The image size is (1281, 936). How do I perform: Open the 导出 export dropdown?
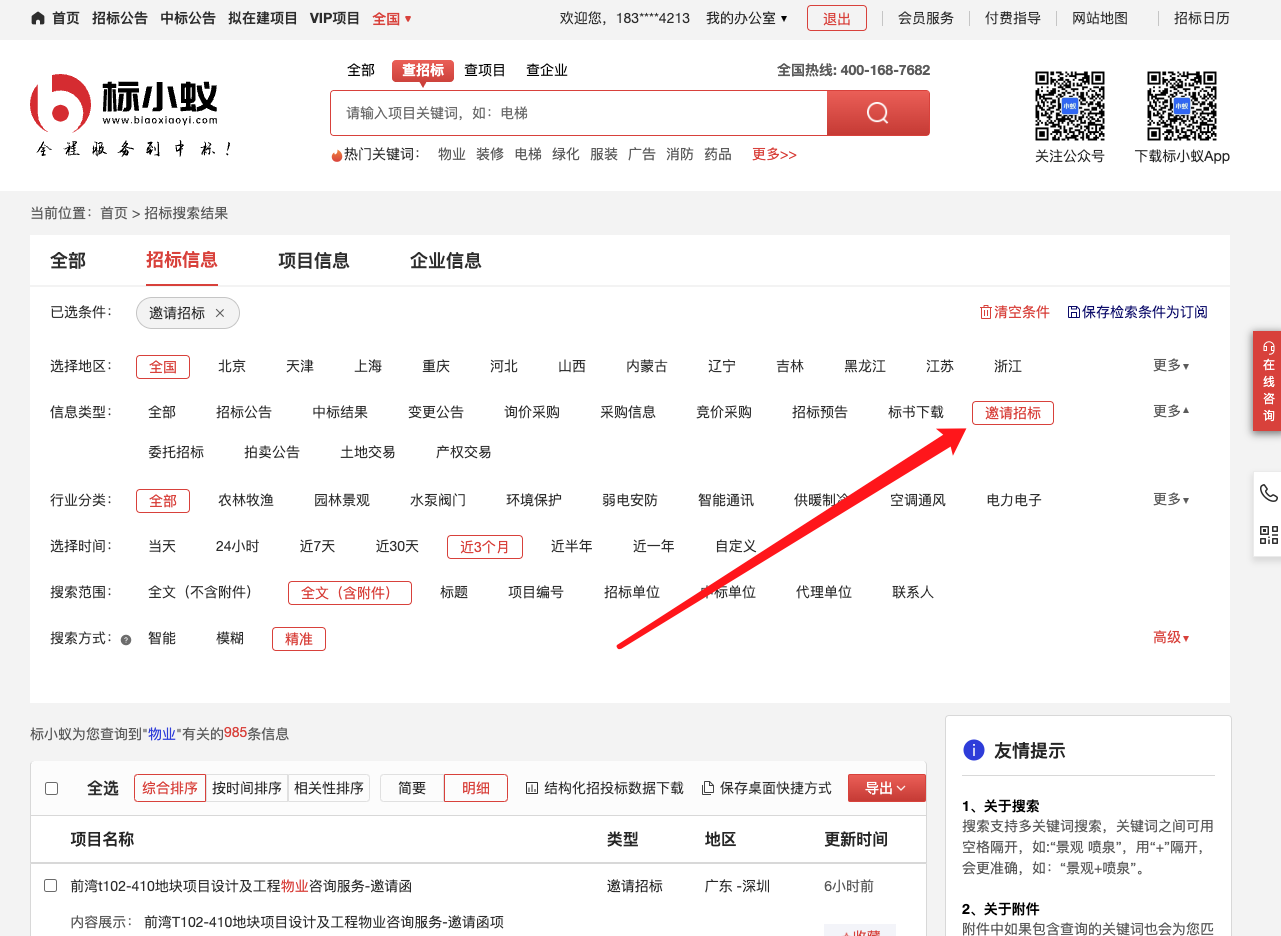pyautogui.click(x=886, y=788)
